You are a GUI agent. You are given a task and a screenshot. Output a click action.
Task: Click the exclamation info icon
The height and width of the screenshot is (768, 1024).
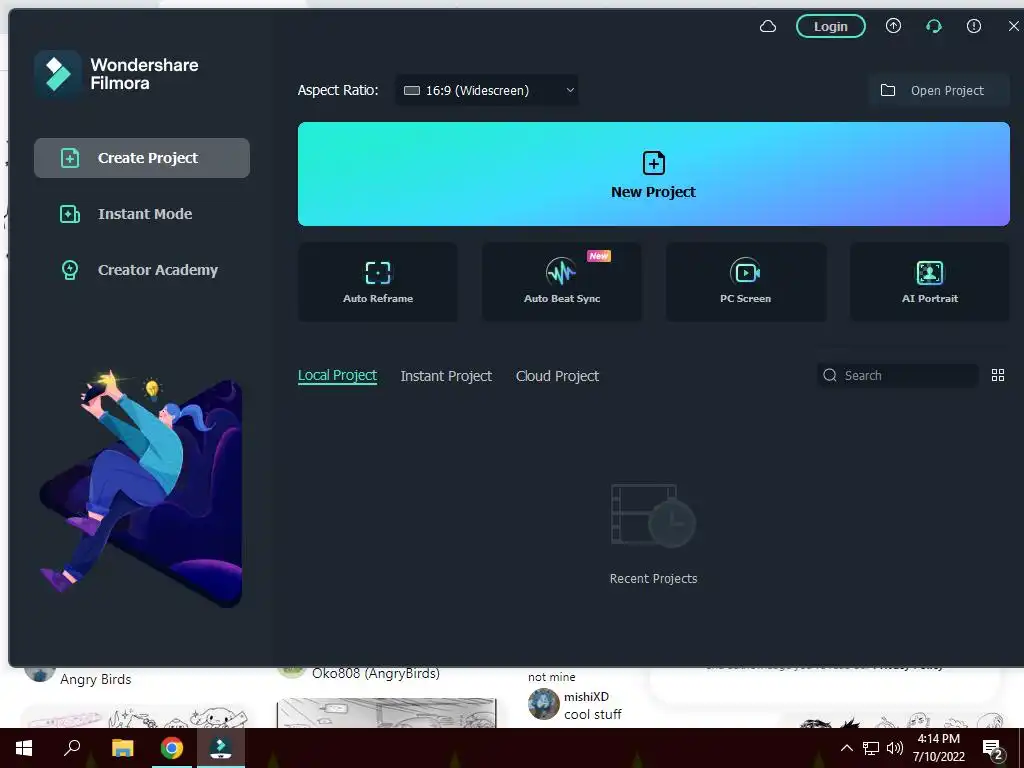[974, 26]
